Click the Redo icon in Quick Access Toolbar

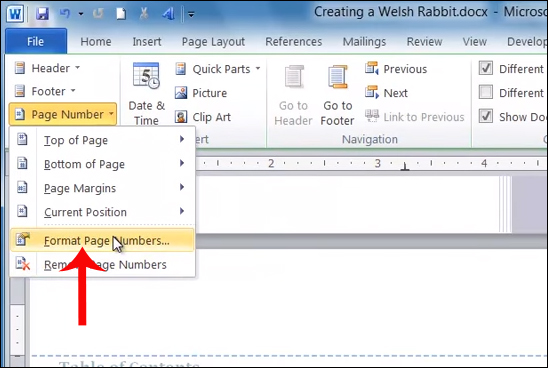click(98, 14)
